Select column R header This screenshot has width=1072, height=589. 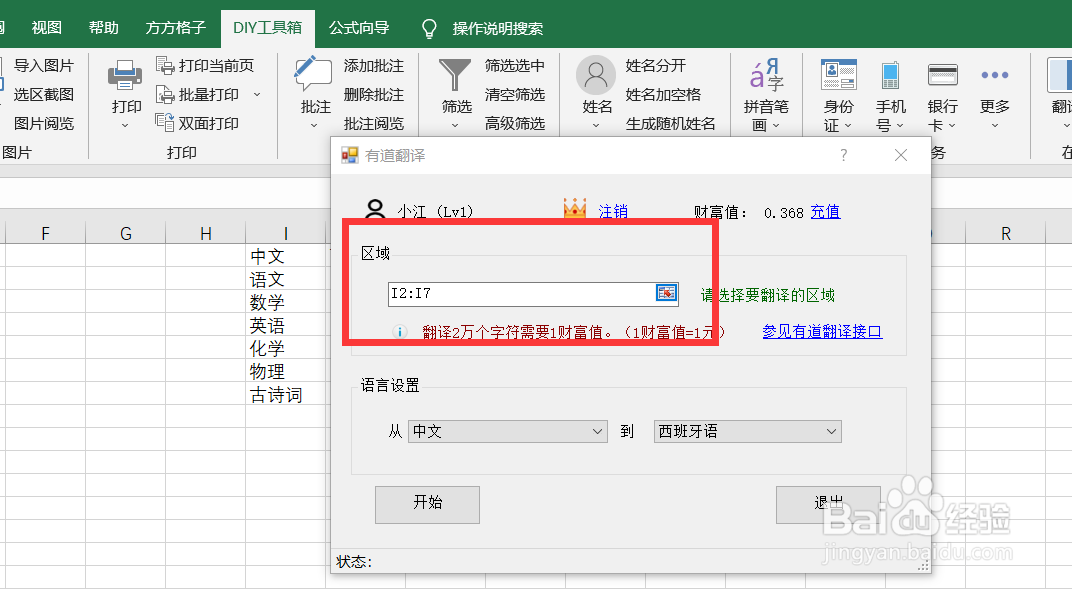pos(1006,234)
